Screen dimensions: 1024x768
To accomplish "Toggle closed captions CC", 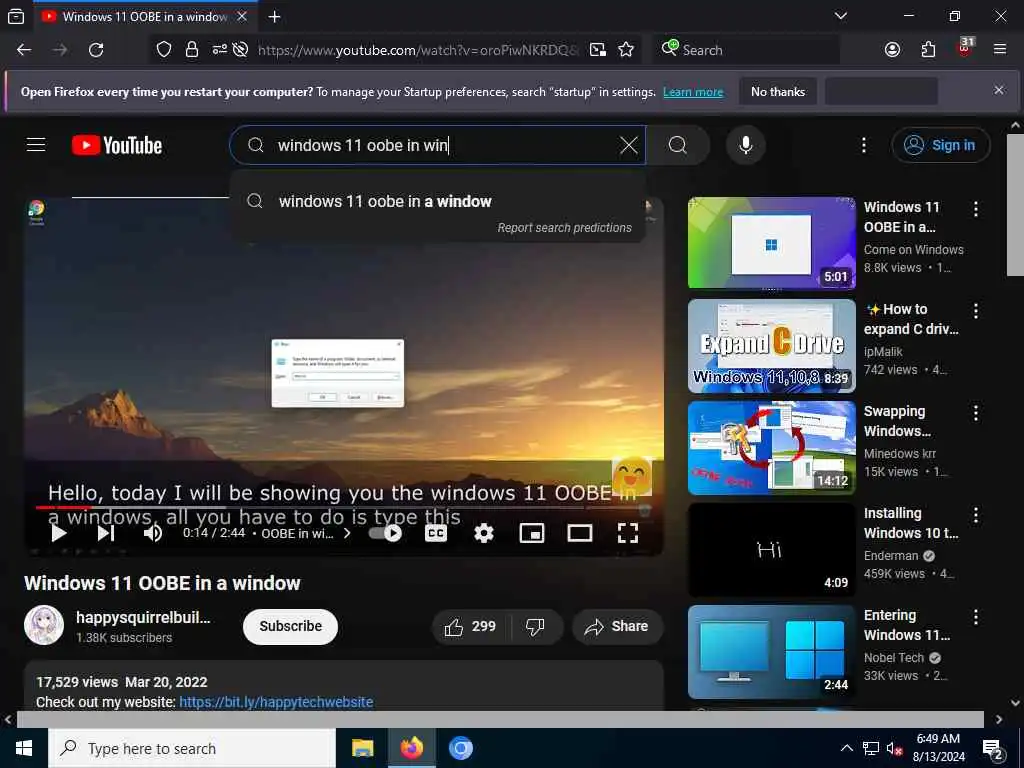I will [x=436, y=533].
